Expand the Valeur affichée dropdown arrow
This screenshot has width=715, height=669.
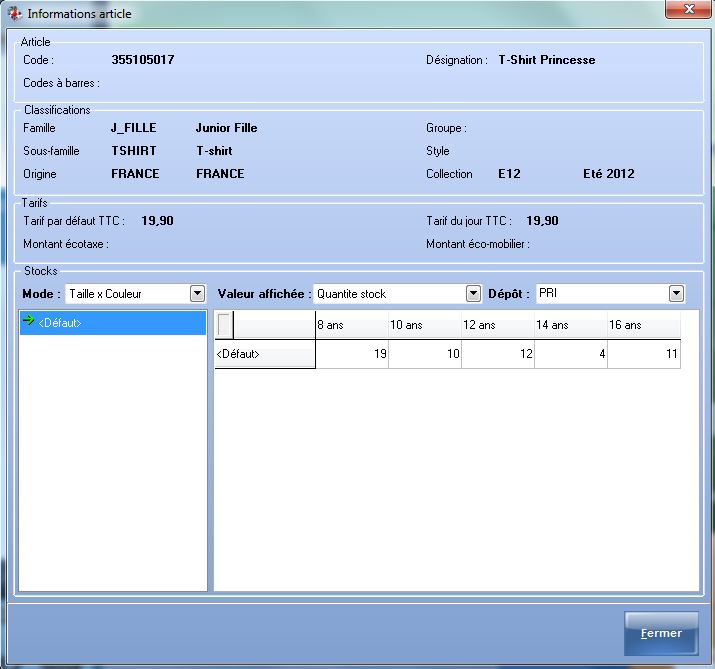tap(473, 294)
